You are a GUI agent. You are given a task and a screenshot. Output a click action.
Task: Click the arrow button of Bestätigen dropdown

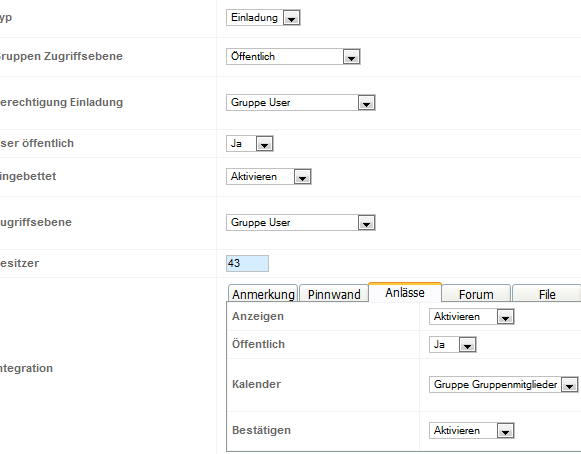(505, 431)
